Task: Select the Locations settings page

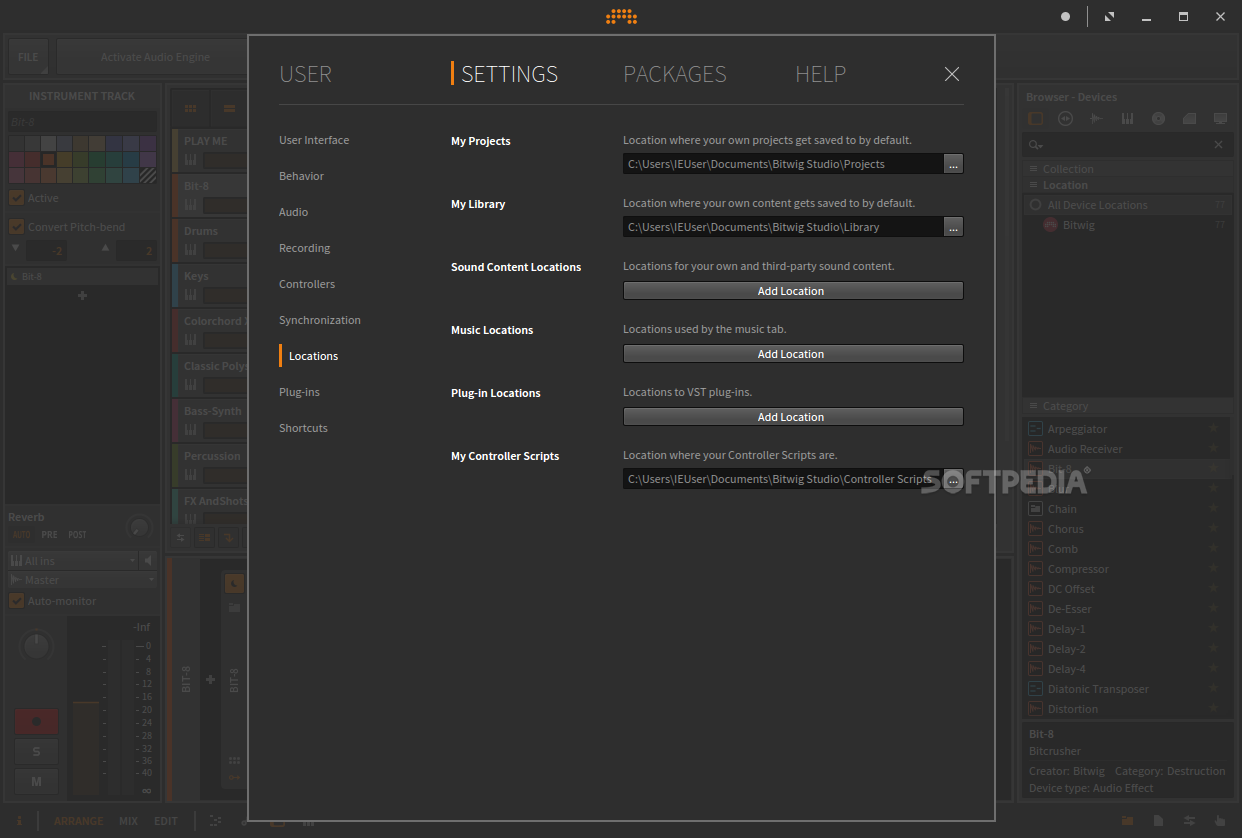Action: [313, 356]
